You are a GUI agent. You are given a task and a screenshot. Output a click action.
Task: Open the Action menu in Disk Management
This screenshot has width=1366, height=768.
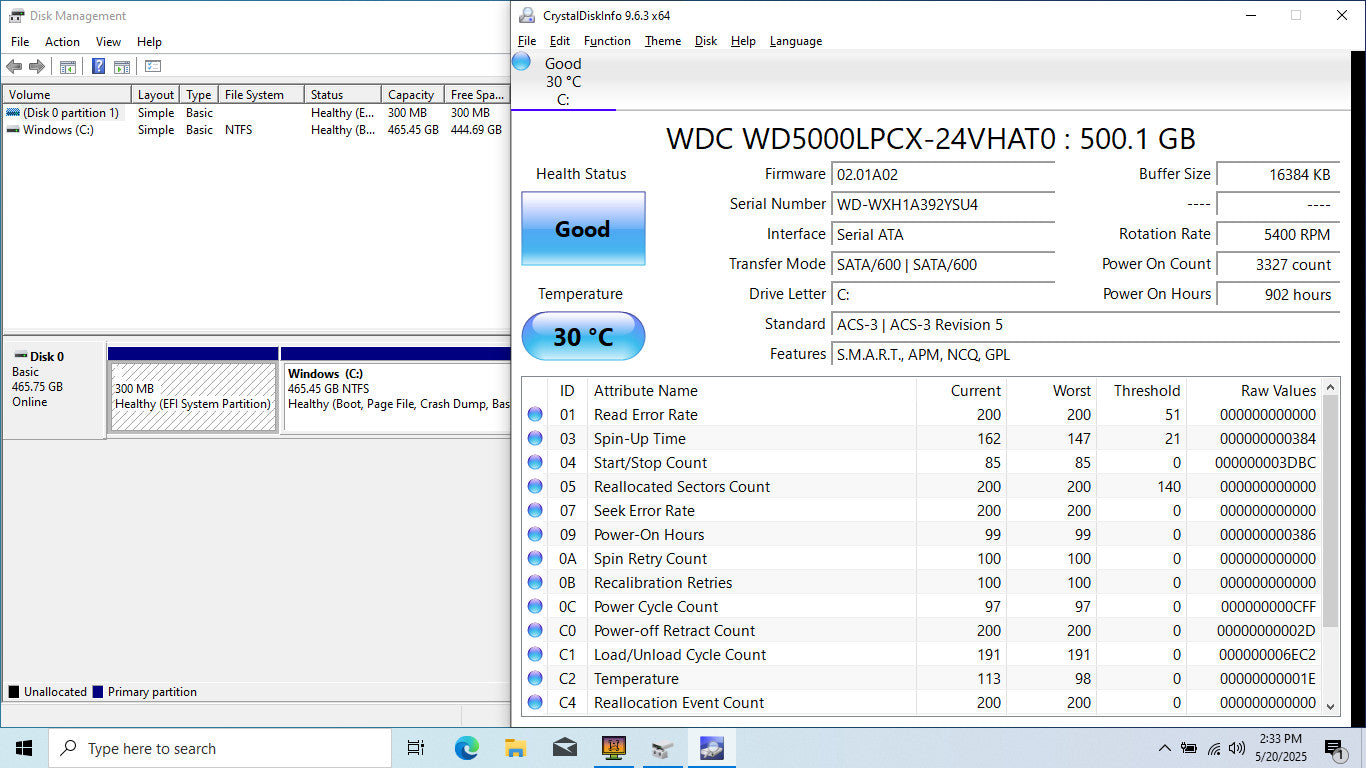[62, 42]
